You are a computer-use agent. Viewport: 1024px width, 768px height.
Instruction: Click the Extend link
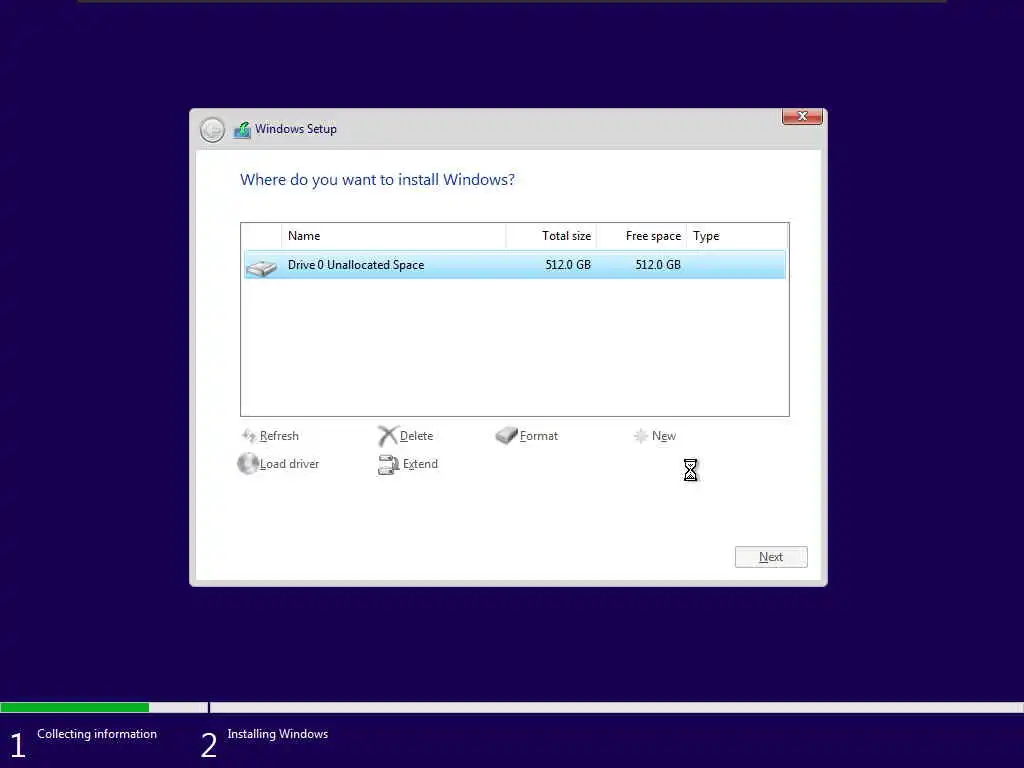click(x=420, y=464)
